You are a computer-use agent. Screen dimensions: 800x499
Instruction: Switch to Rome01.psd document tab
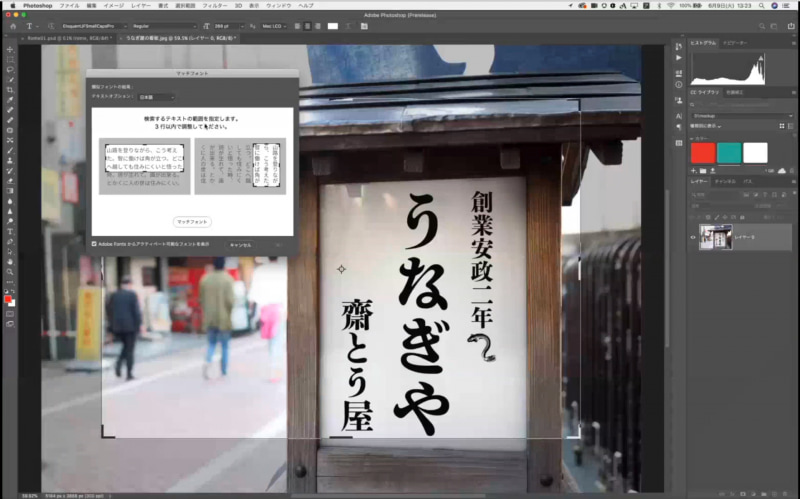69,38
